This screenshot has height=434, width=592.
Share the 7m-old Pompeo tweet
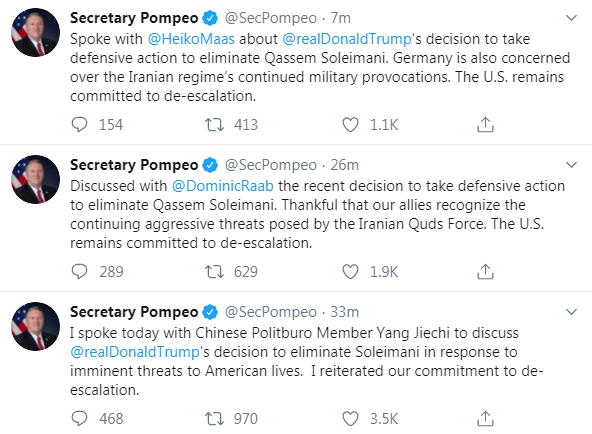(485, 125)
